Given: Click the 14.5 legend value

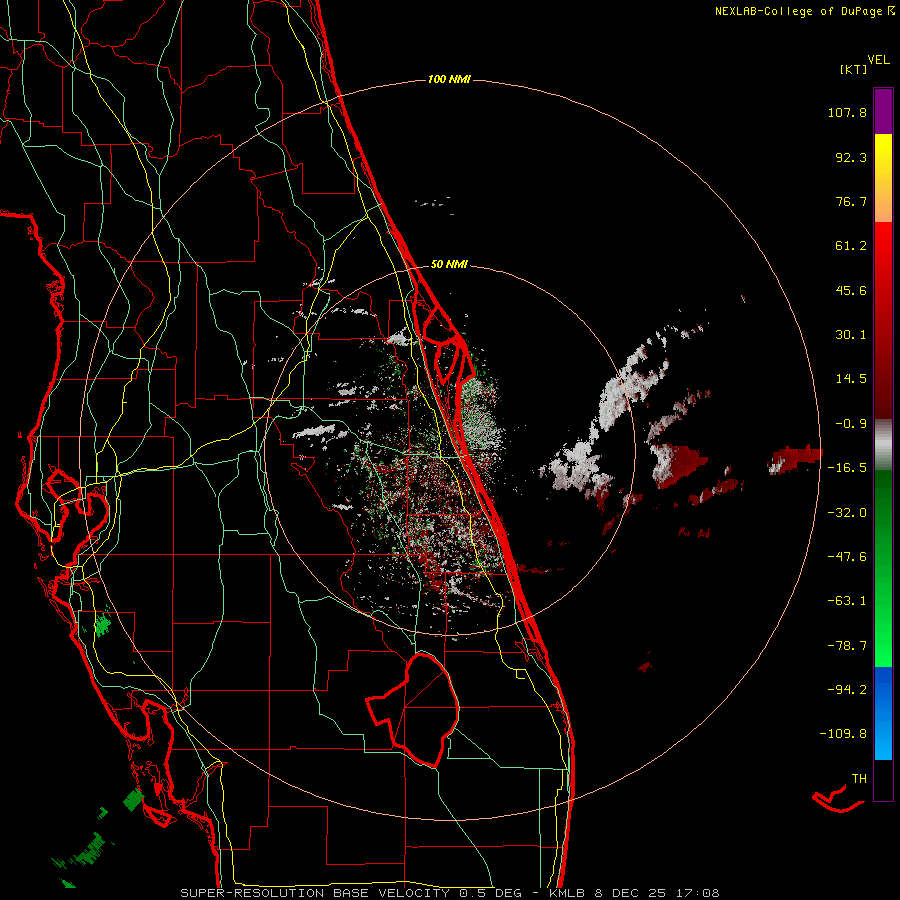Looking at the screenshot, I should (x=851, y=379).
